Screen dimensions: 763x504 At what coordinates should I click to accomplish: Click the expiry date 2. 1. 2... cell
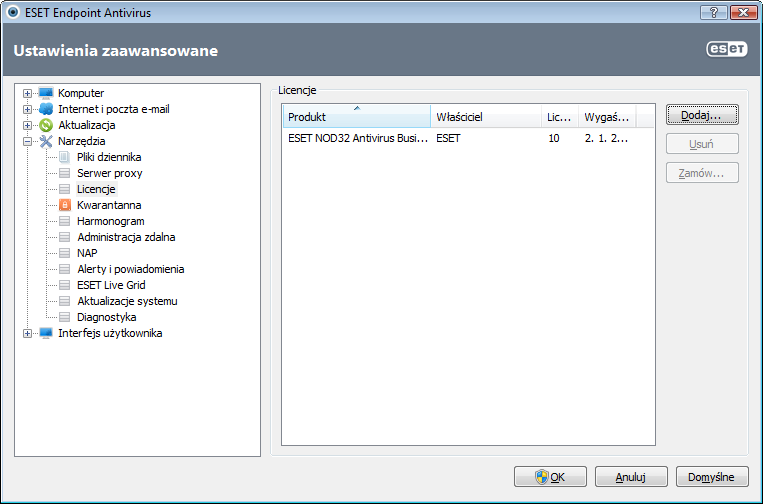pos(606,138)
